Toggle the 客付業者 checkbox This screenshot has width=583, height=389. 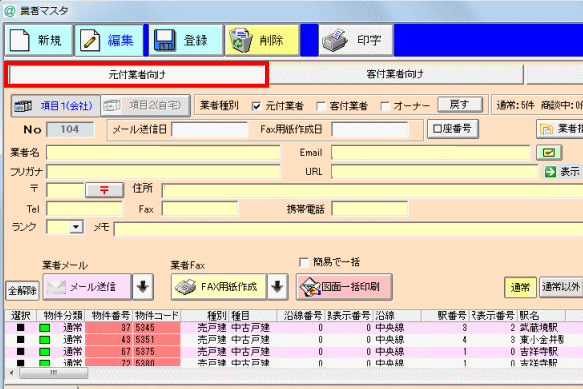321,106
